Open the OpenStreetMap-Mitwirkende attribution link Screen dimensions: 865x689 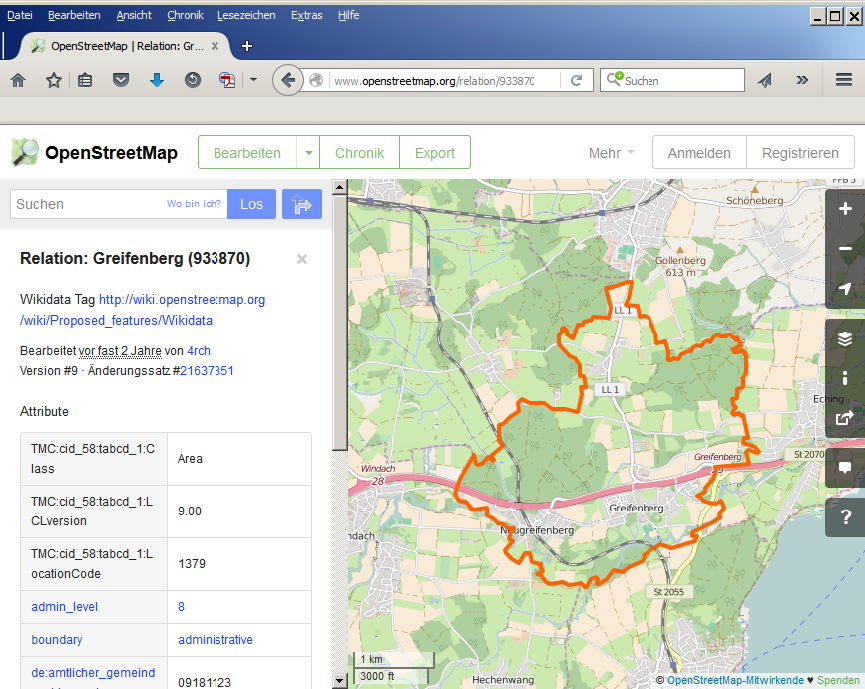click(x=735, y=680)
